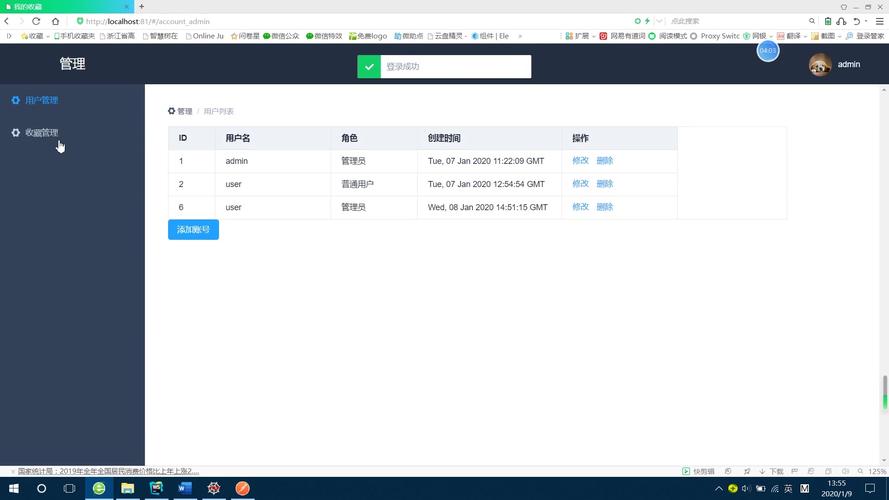Viewport: 889px width, 500px height.
Task: Click the 管理 header title
Action: 73,63
